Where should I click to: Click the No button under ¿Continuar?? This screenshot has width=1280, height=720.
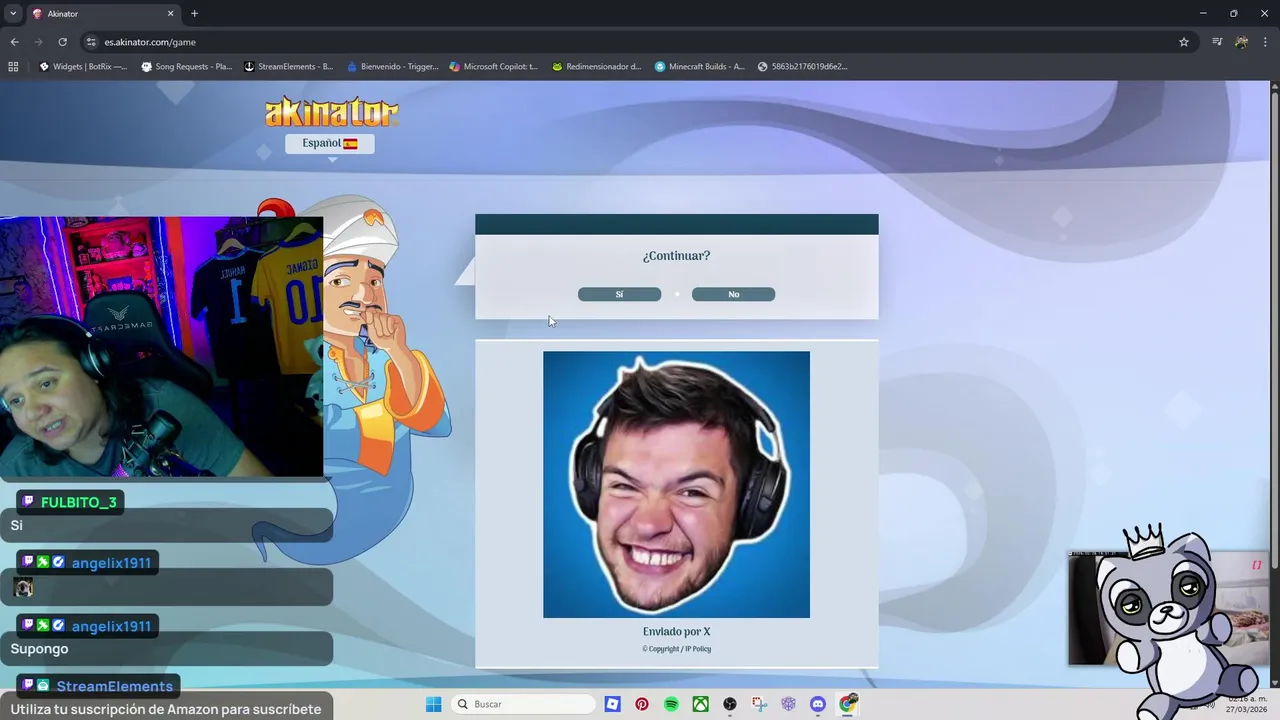[733, 294]
